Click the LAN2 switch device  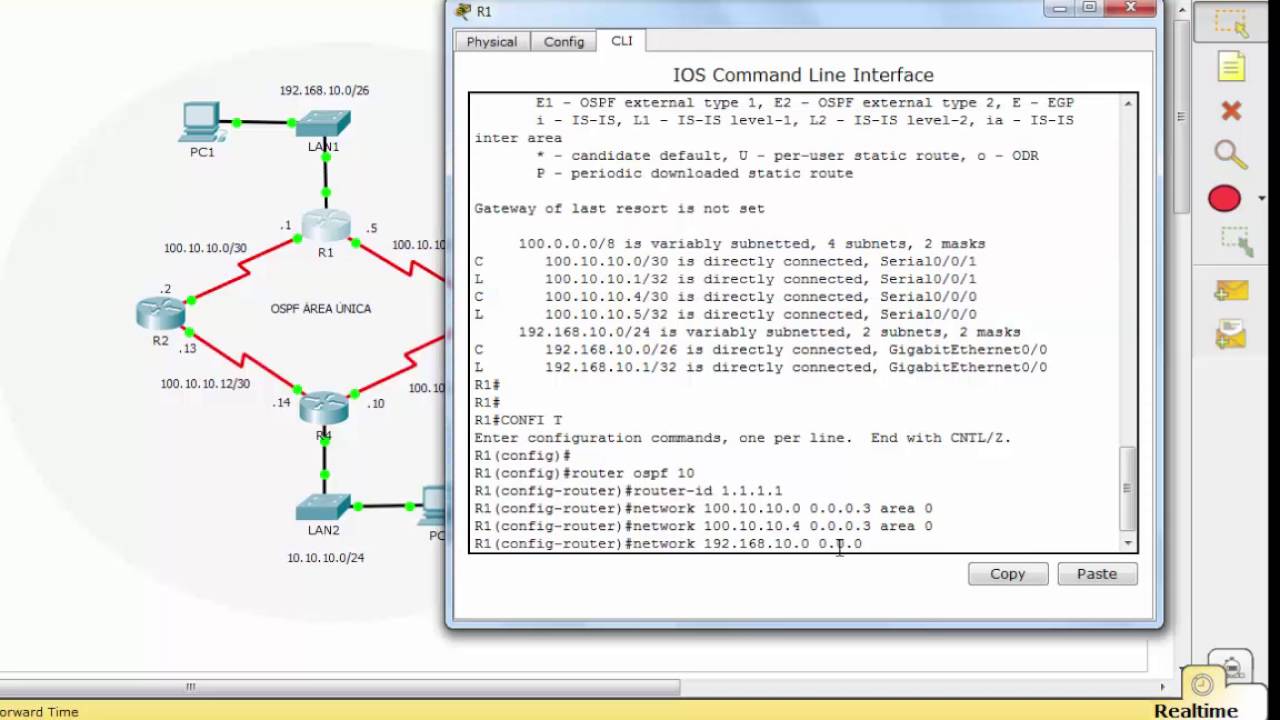[323, 507]
